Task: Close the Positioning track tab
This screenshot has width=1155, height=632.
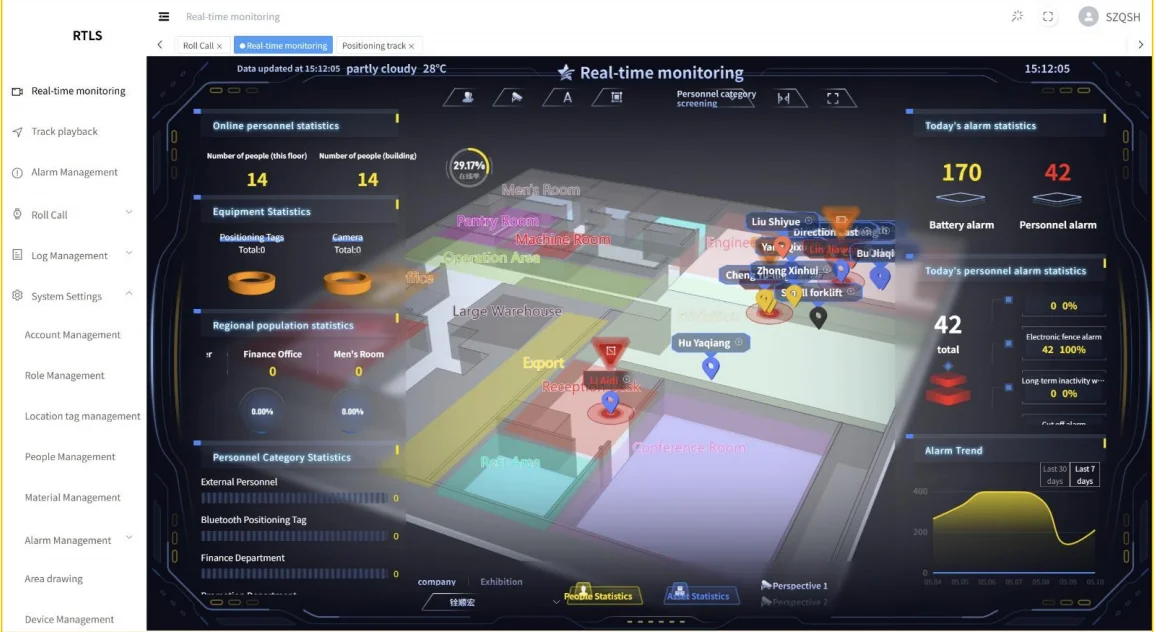Action: click(412, 46)
